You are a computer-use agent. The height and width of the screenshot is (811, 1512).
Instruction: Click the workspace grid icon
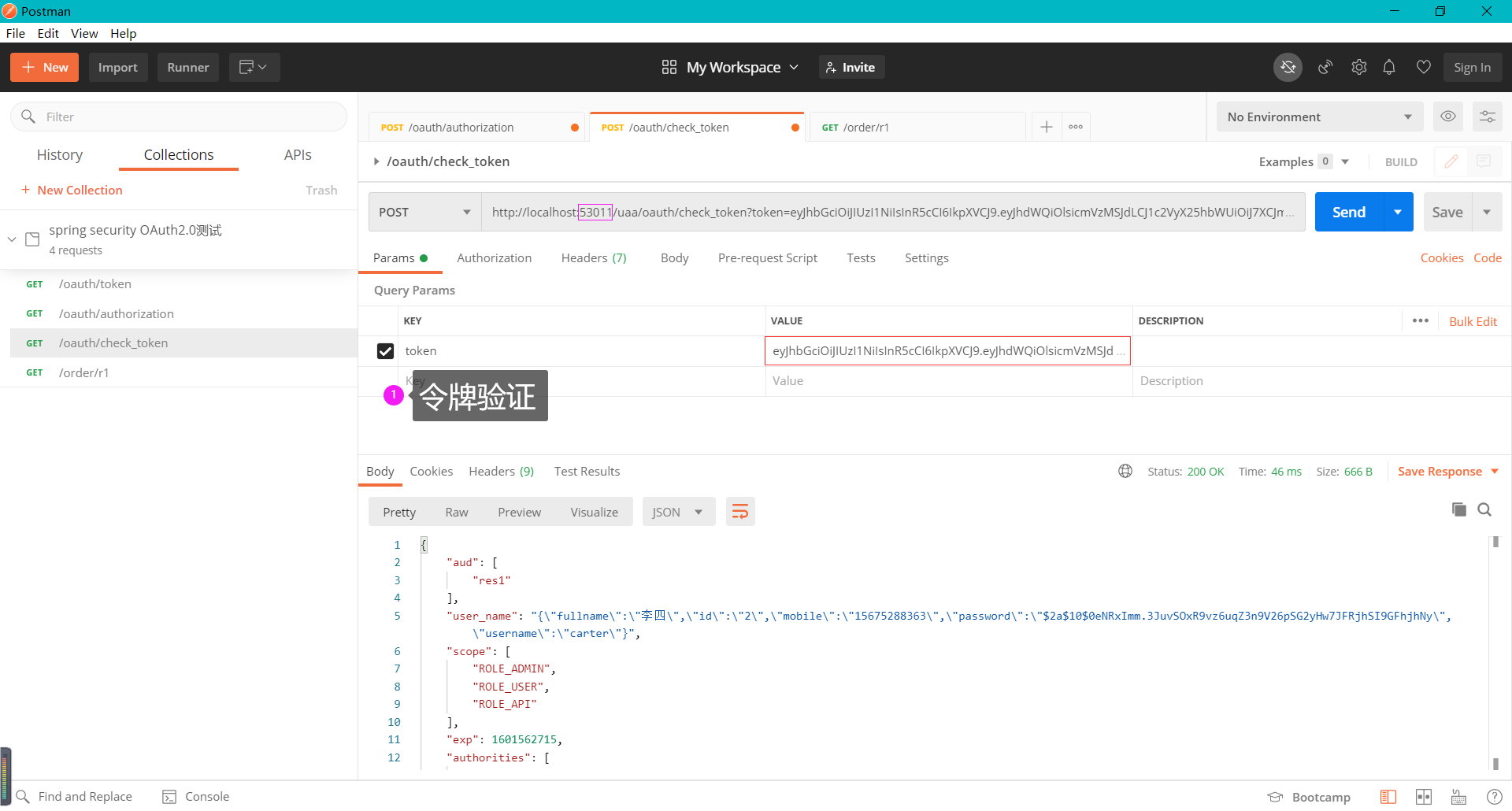coord(669,68)
